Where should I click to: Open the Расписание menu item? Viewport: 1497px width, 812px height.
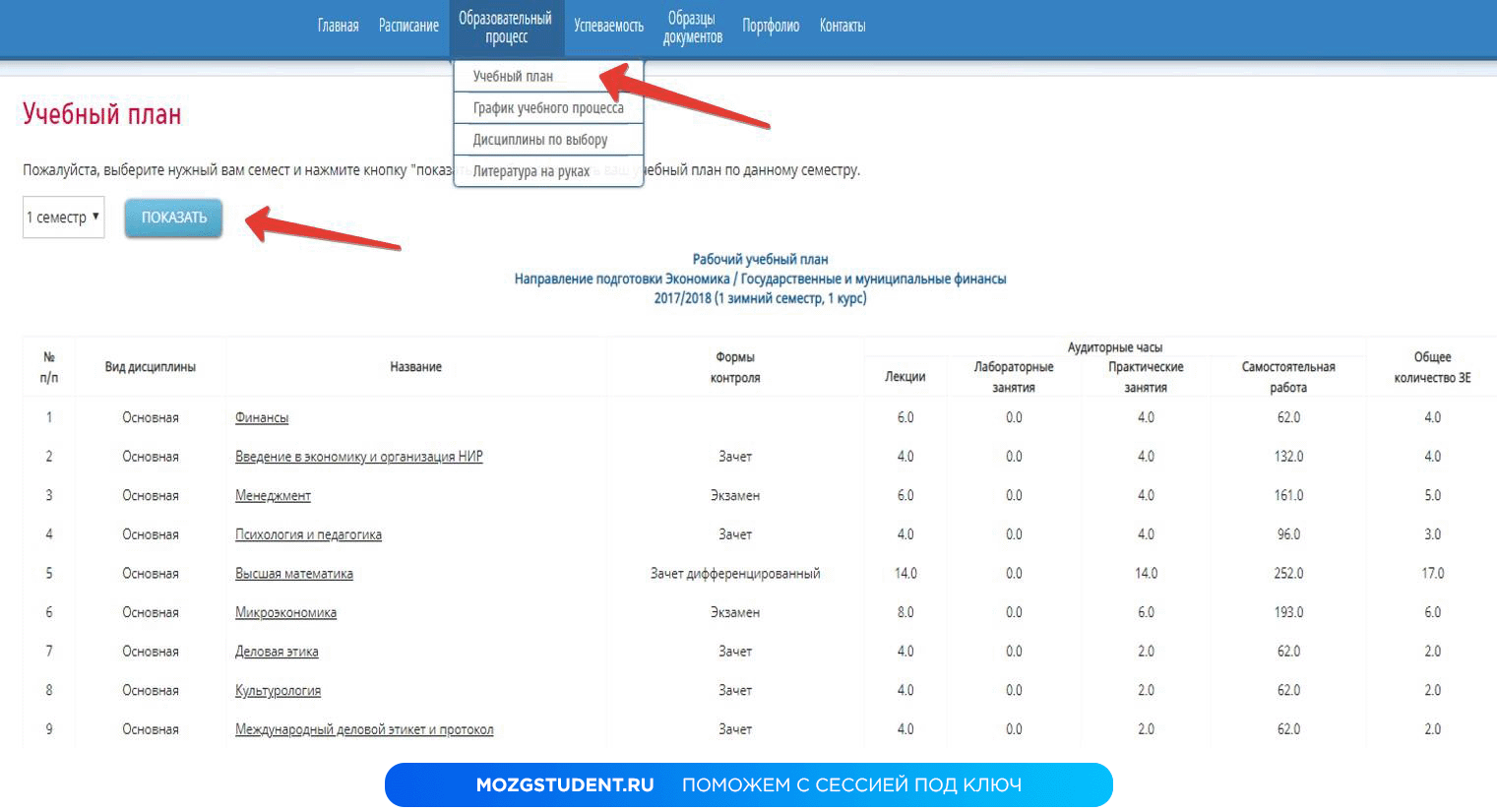[408, 26]
